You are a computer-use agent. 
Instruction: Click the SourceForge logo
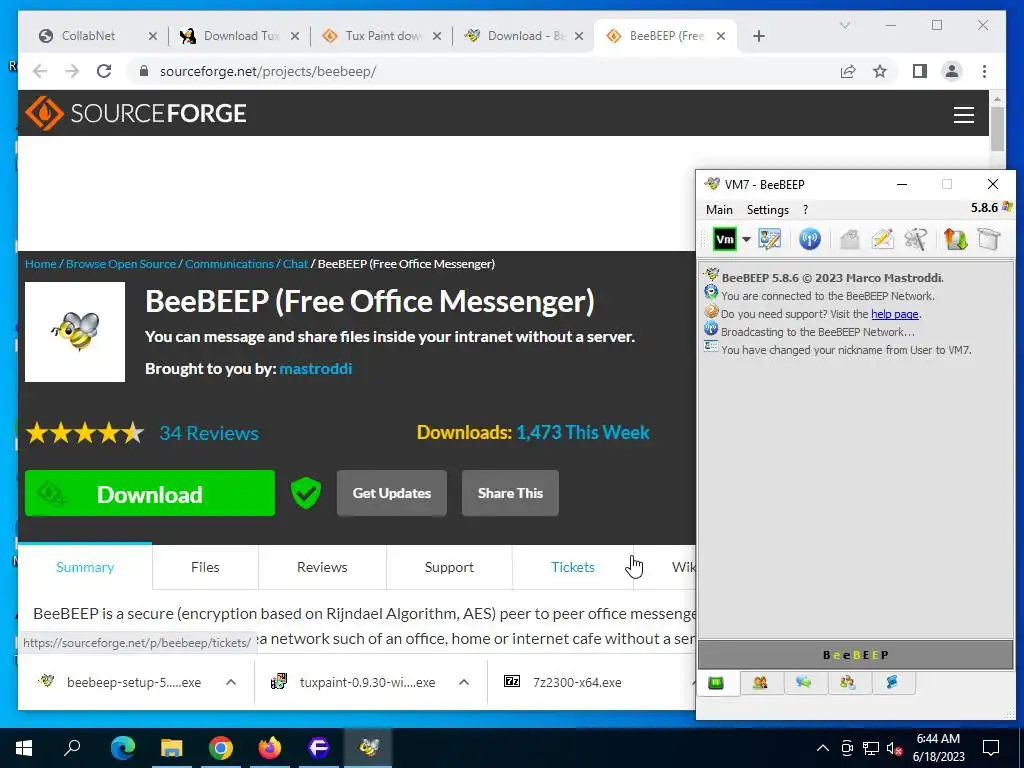tap(136, 113)
